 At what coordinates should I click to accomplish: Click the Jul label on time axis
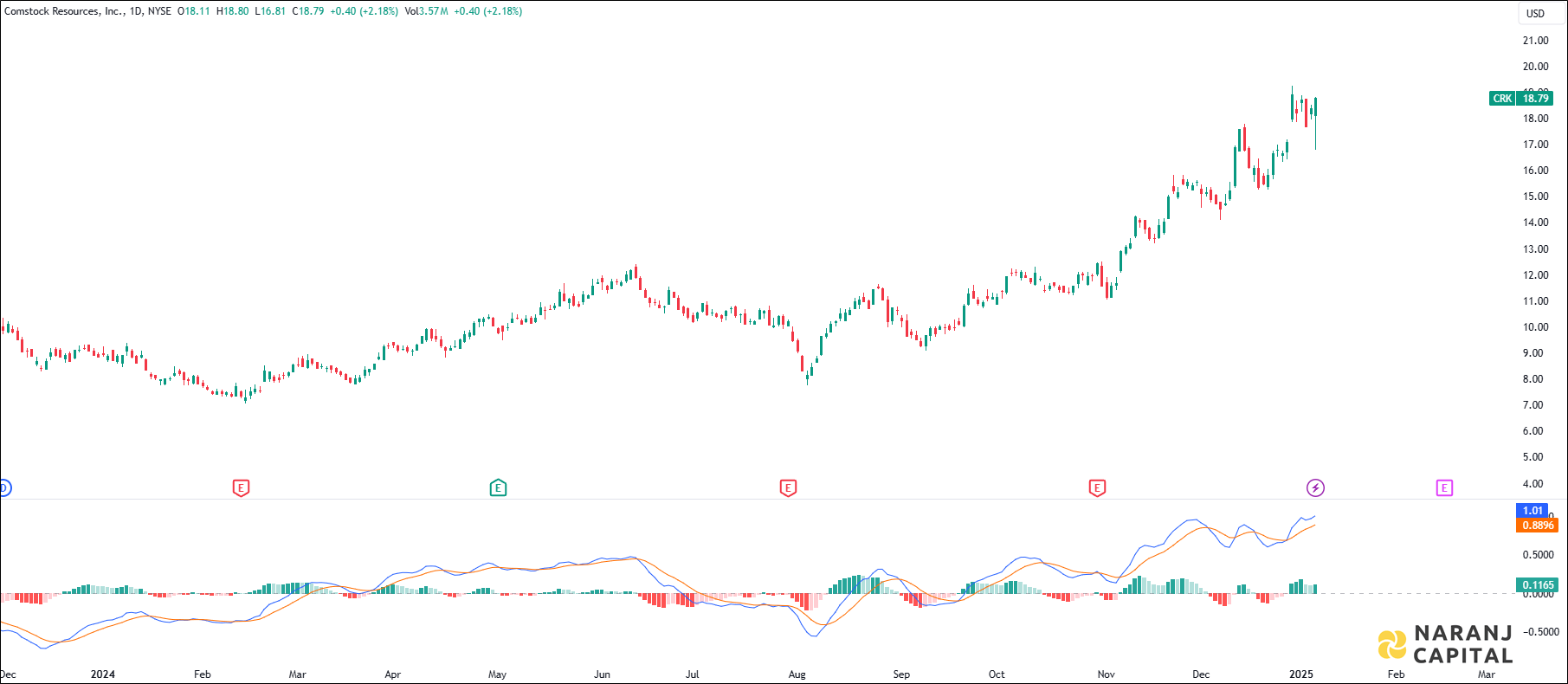coord(692,674)
